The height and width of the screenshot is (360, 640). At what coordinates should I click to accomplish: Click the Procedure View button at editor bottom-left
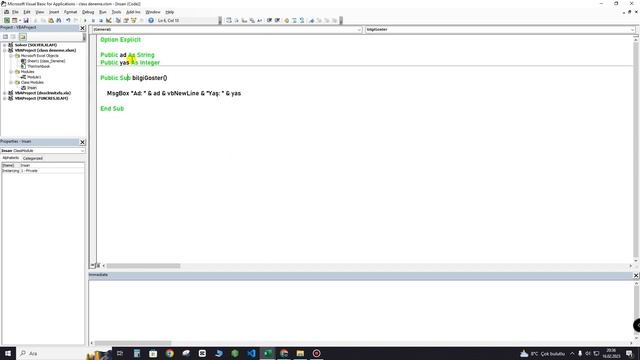pyautogui.click(x=92, y=266)
